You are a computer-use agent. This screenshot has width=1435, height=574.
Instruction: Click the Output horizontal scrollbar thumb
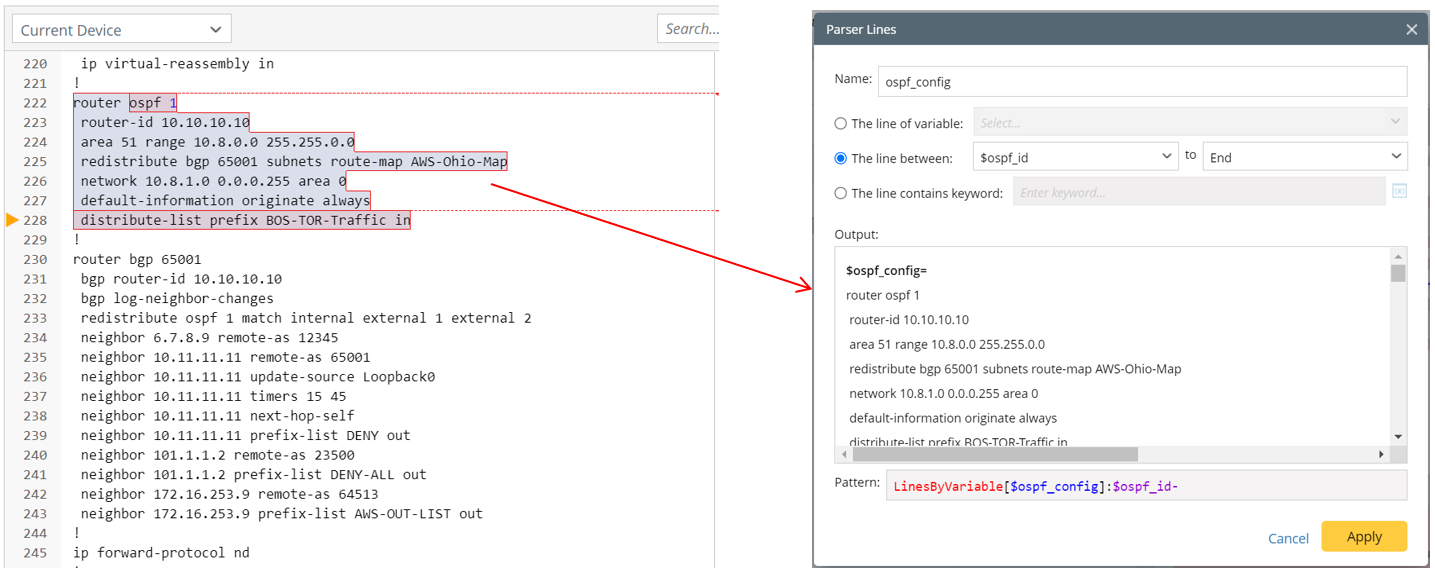pos(995,454)
